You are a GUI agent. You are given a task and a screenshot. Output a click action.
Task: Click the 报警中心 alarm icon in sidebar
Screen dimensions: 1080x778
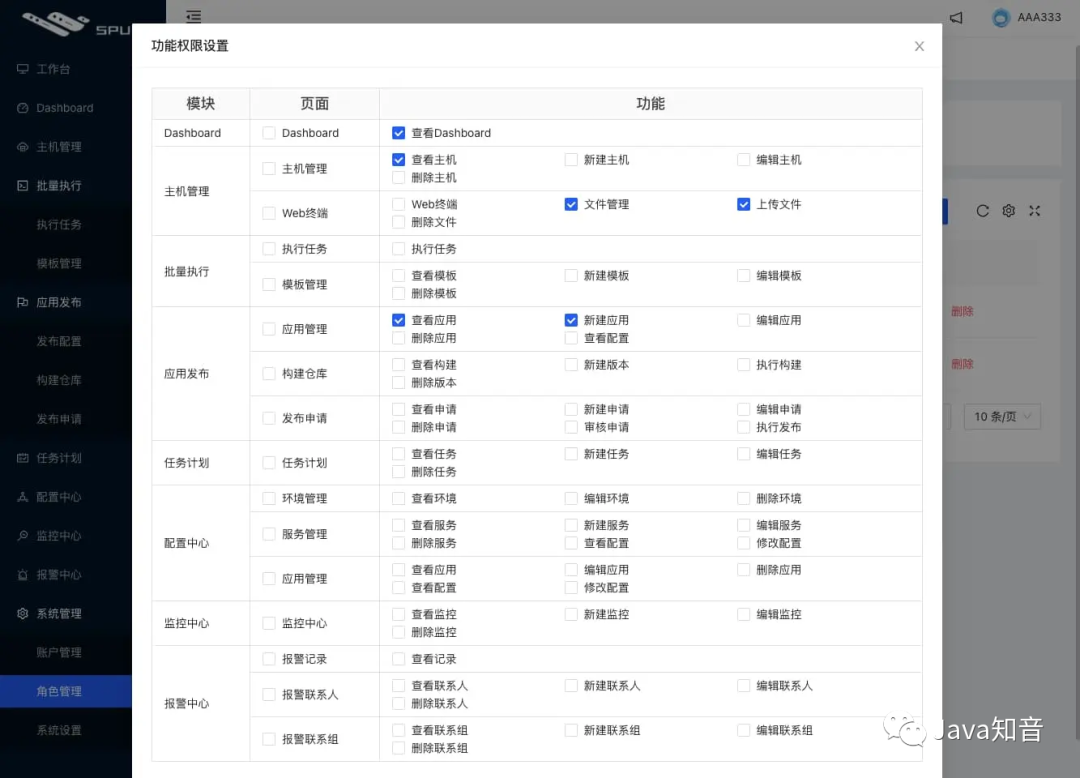[x=23, y=574]
